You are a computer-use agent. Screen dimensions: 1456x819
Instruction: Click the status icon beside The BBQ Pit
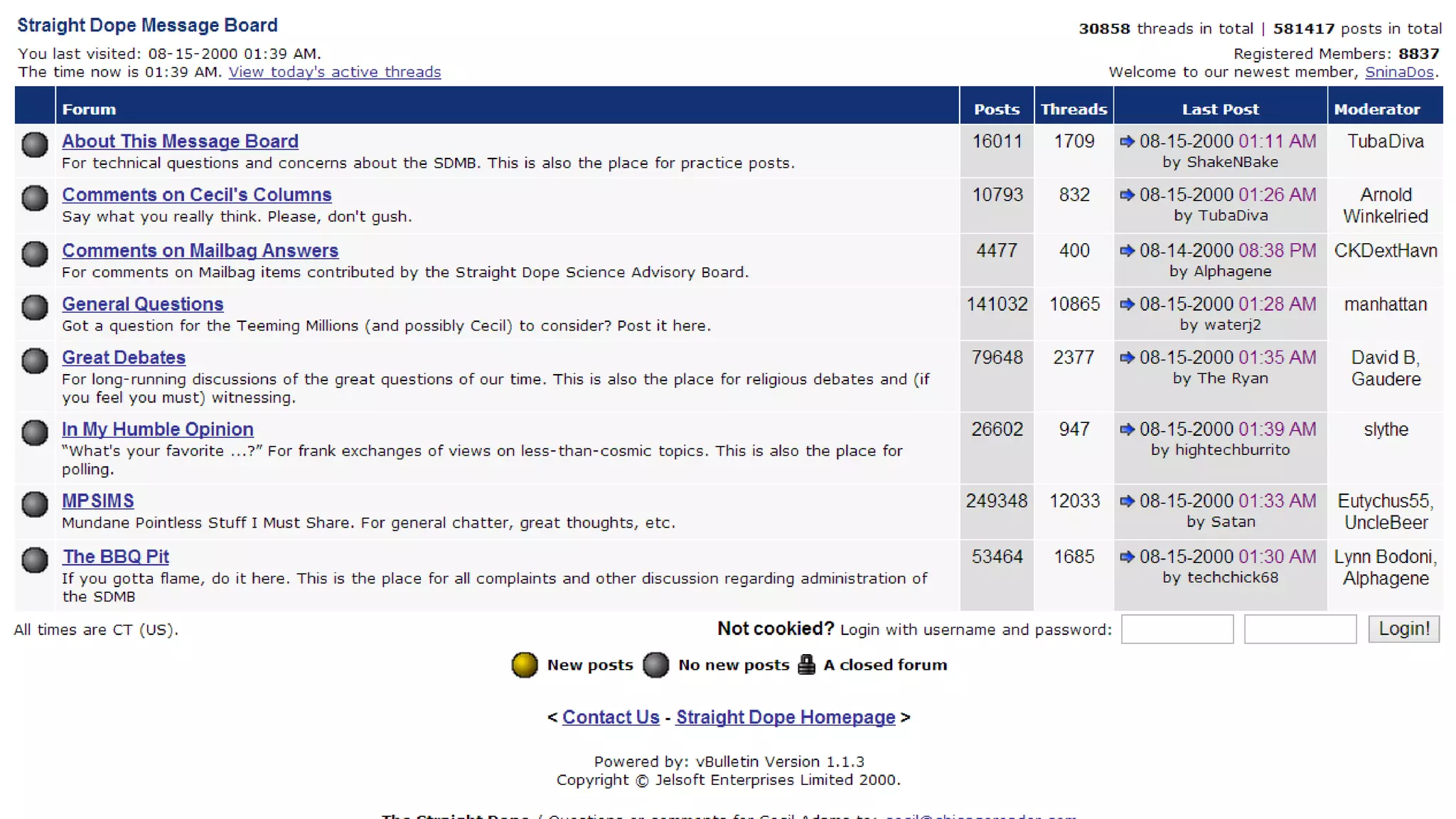coord(34,560)
